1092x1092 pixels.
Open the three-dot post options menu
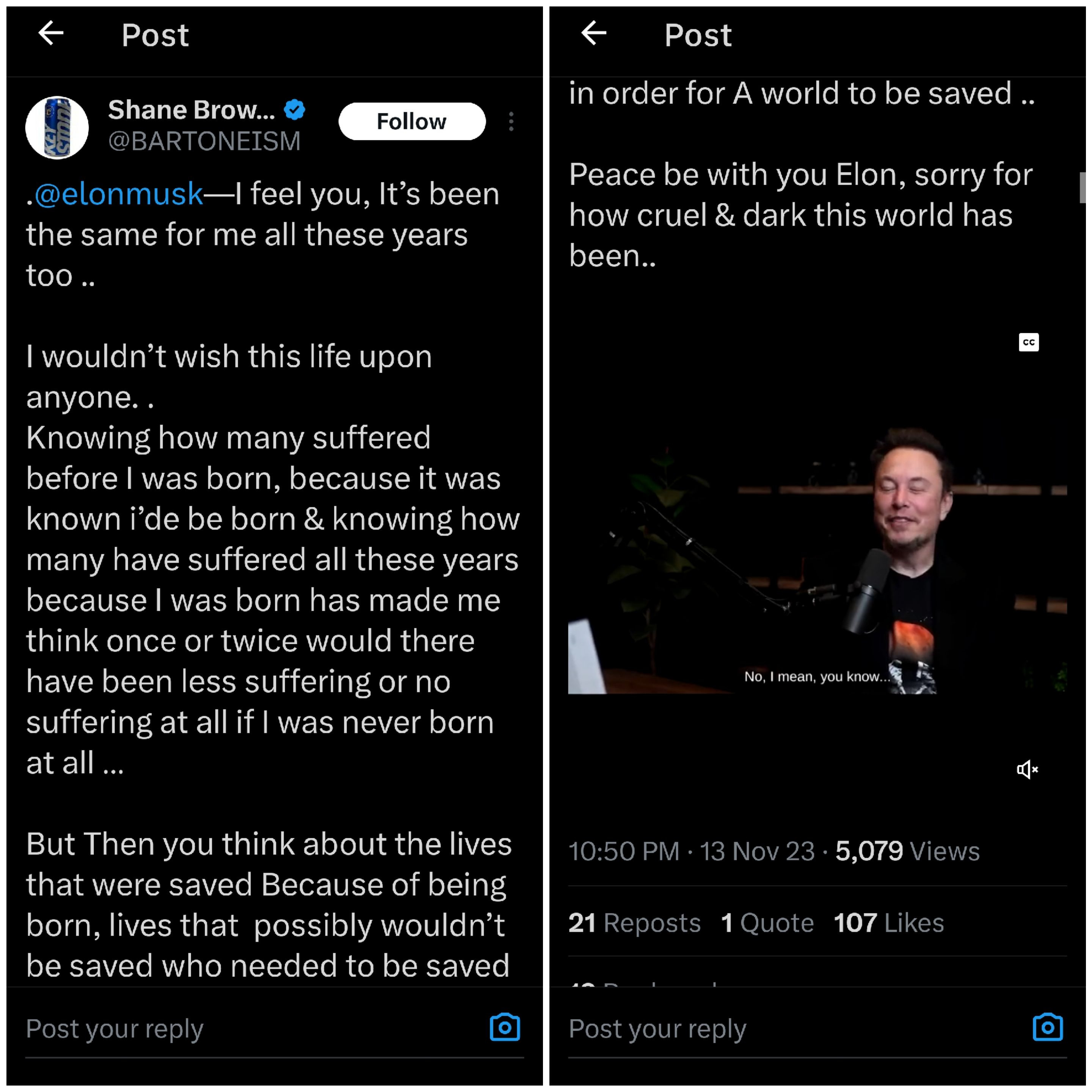point(511,121)
